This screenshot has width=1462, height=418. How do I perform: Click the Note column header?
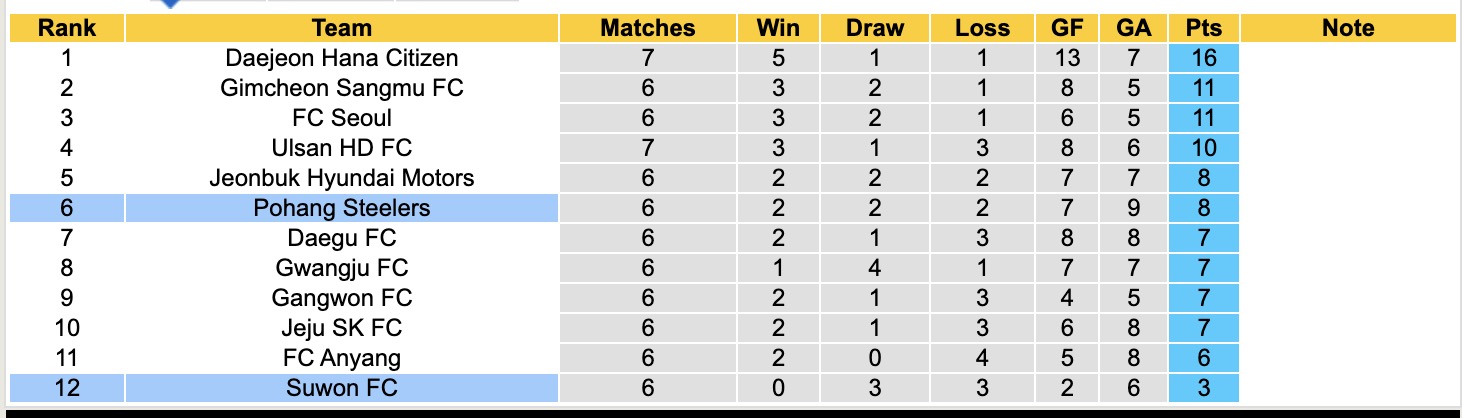coord(1347,28)
